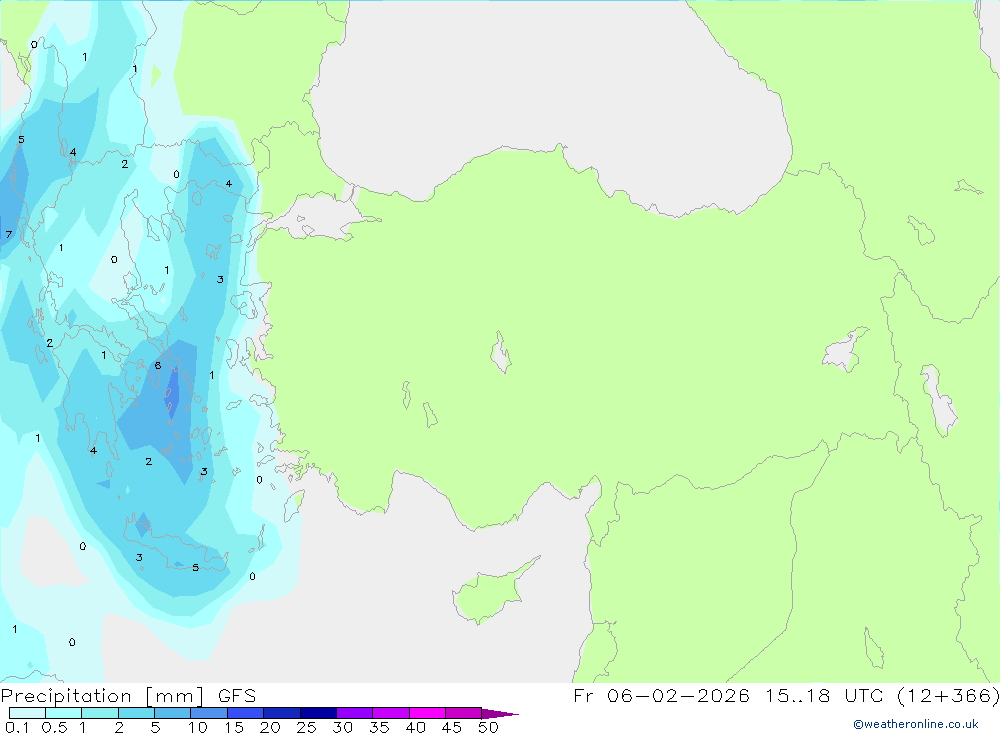
Task: Click the '50' legend scale label
Action: (x=489, y=727)
